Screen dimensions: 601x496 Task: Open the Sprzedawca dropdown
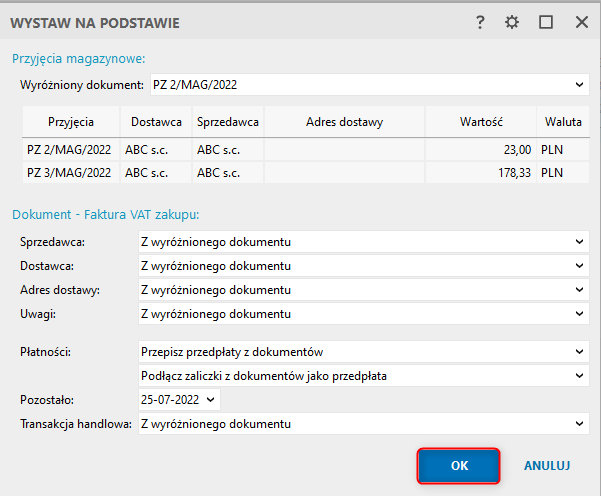coord(580,242)
